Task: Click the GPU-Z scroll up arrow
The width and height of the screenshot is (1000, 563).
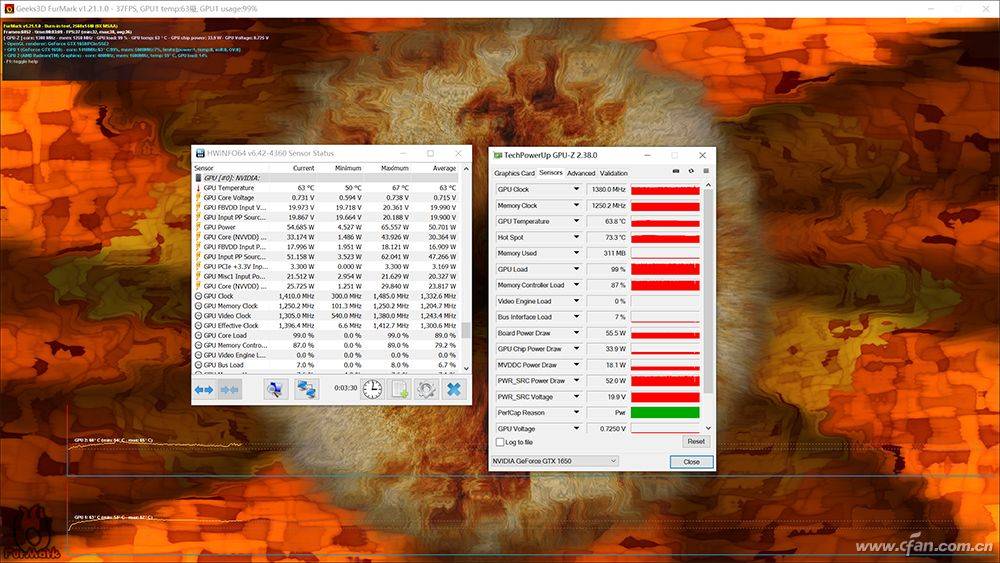Action: pos(708,185)
